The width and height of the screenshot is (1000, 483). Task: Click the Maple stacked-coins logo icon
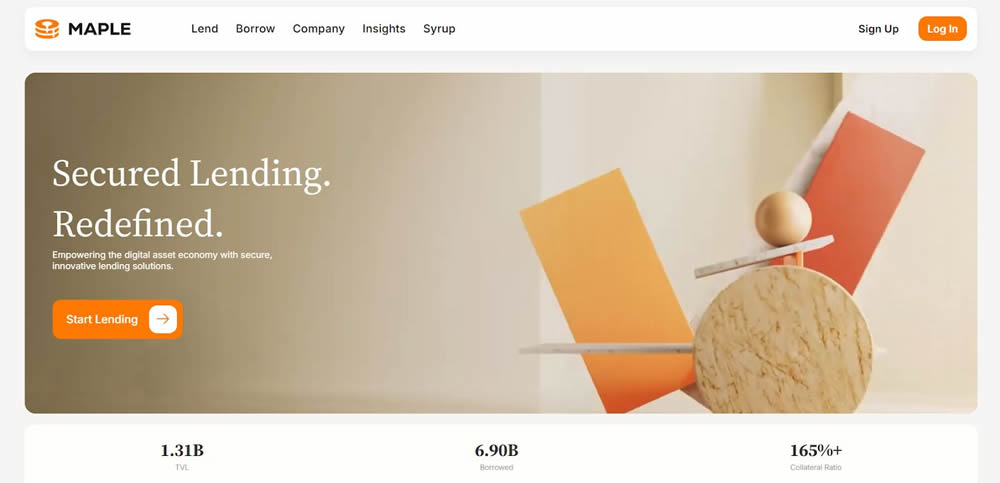[x=47, y=29]
